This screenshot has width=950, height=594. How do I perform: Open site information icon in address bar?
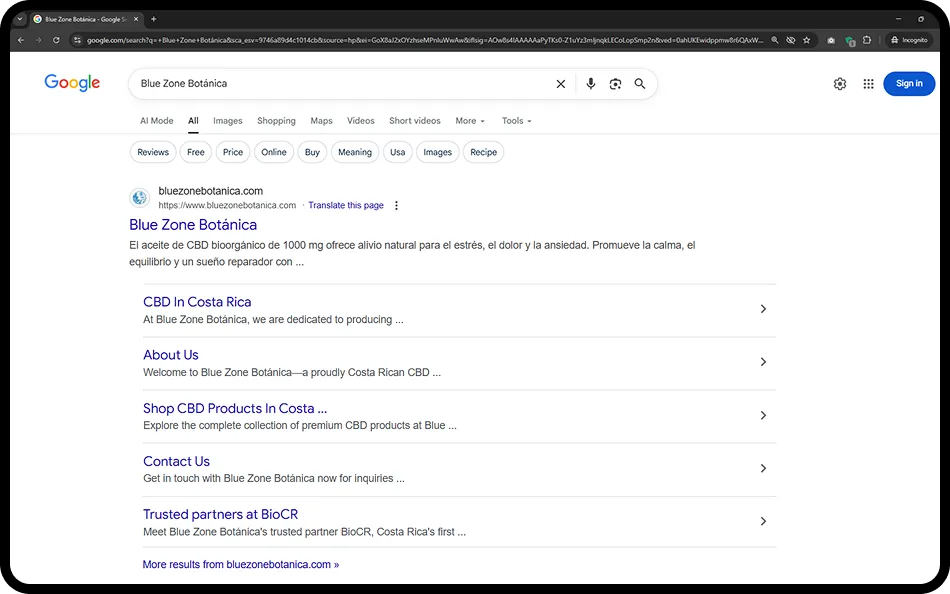pyautogui.click(x=77, y=40)
